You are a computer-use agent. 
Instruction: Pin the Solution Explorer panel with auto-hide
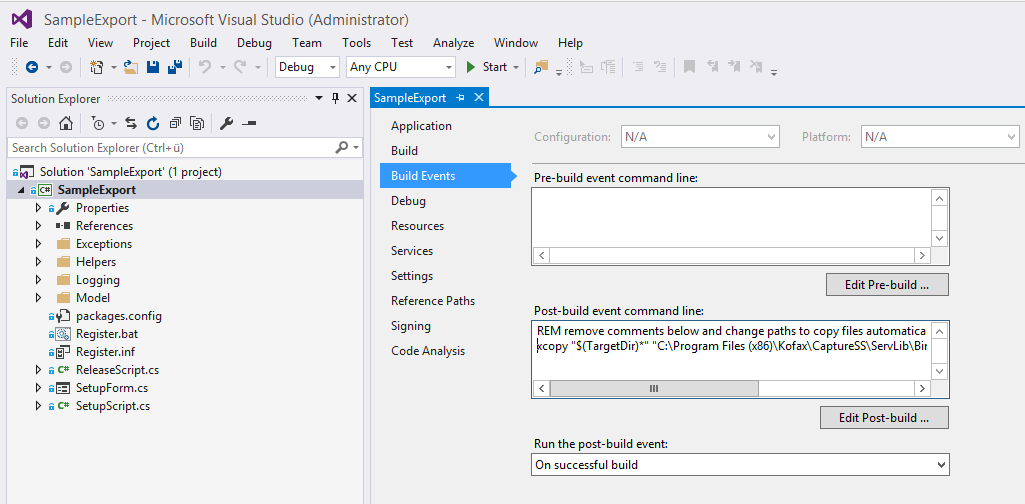point(335,98)
